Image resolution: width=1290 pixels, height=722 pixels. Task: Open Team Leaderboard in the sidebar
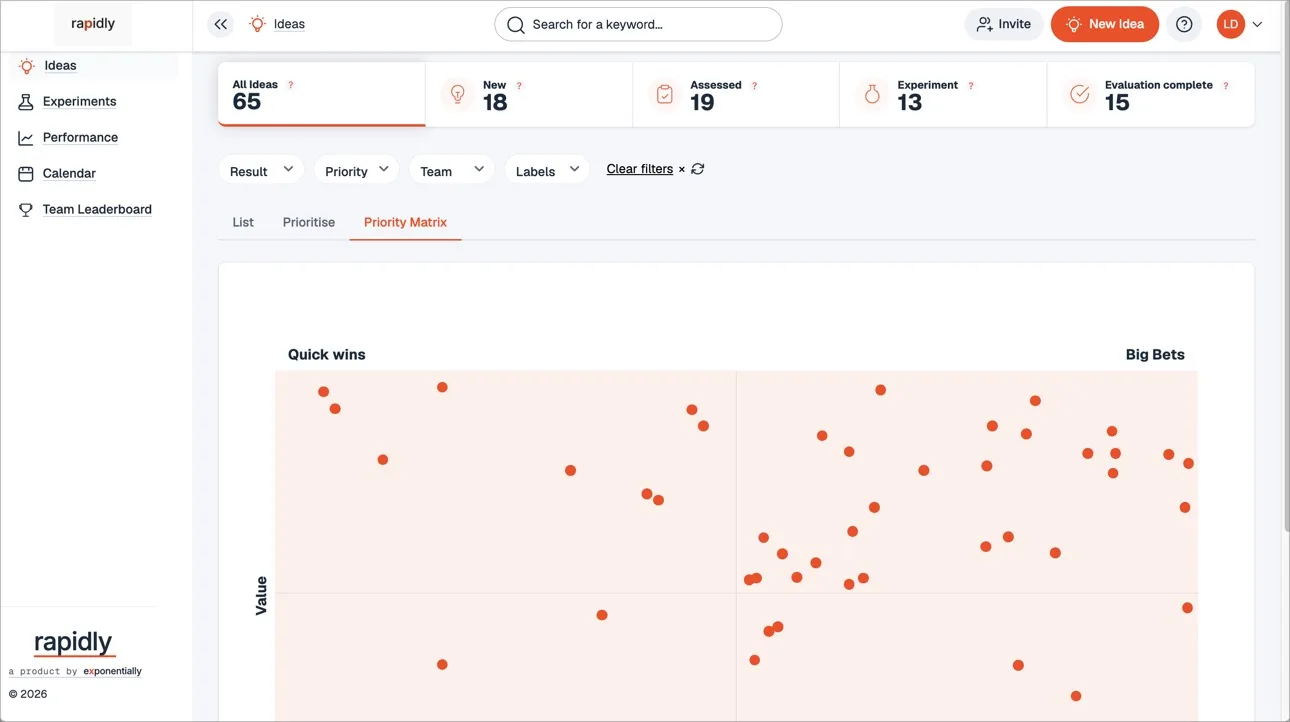tap(97, 210)
